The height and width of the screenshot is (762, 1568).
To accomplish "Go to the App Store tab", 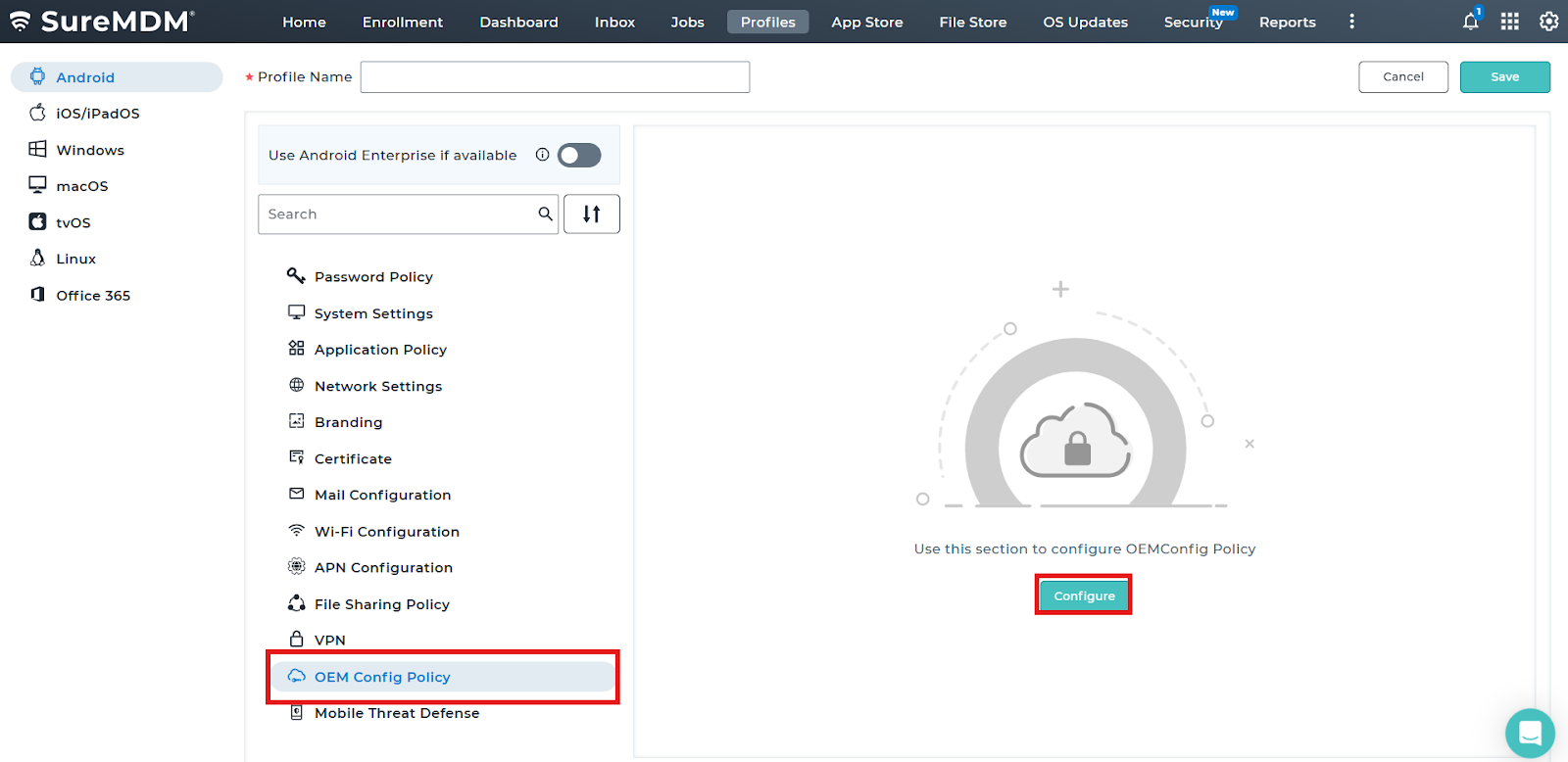I will [866, 22].
